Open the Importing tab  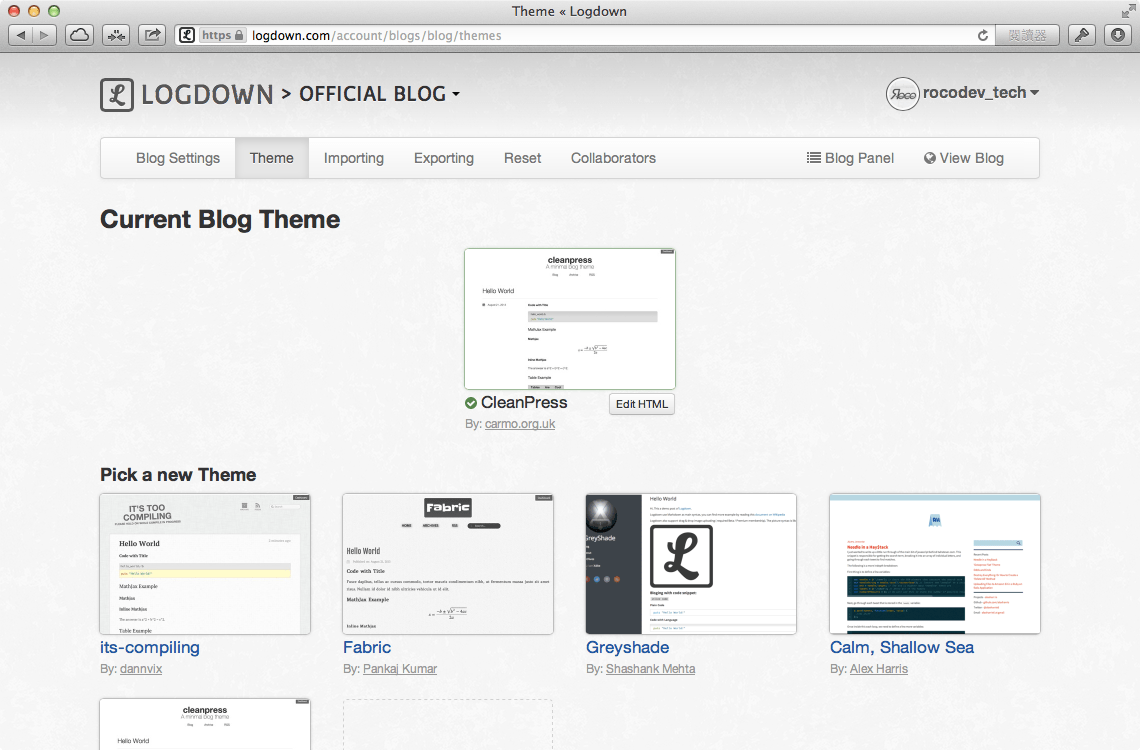point(353,158)
